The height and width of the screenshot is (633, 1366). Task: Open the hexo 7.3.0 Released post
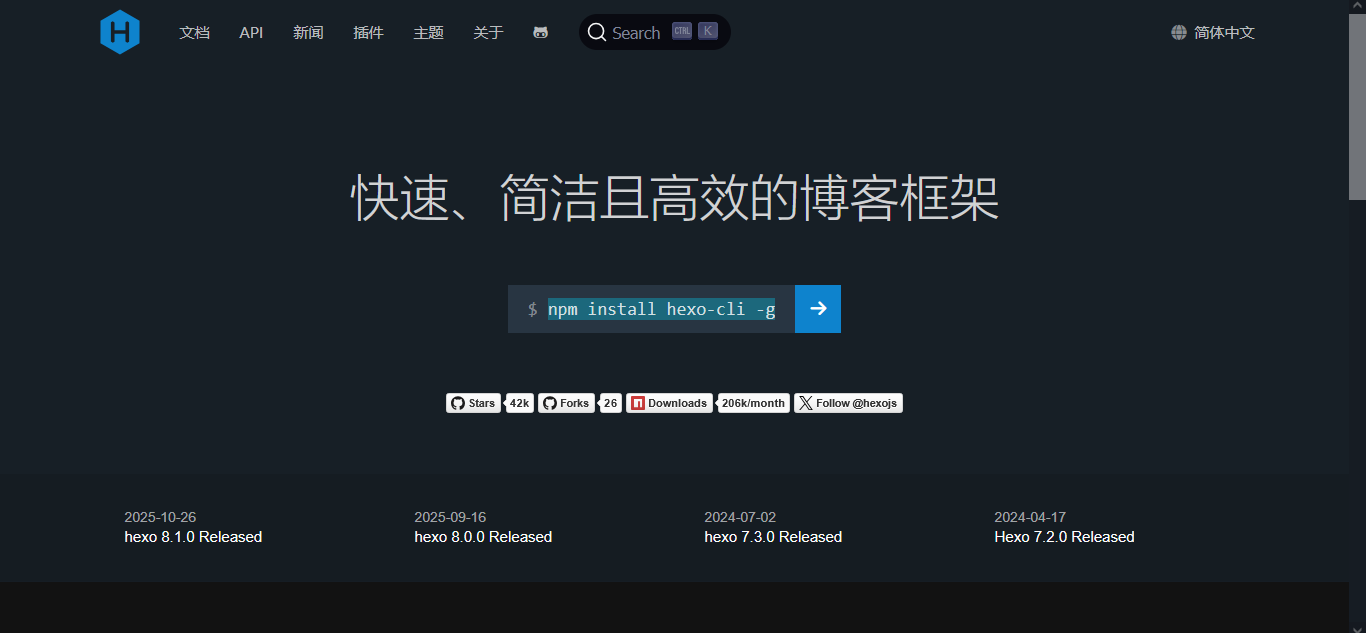click(773, 537)
